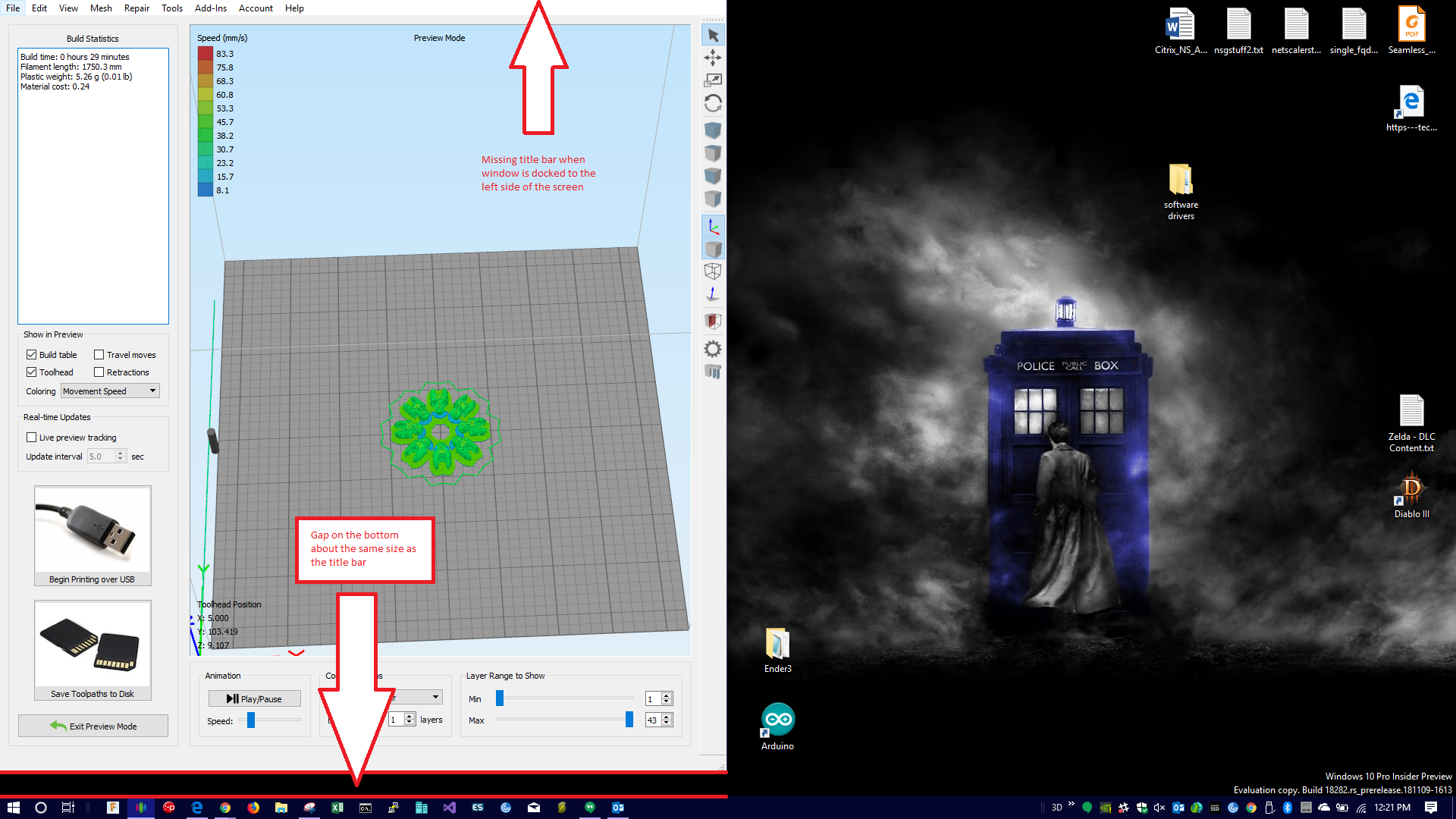1456x819 pixels.
Task: Activate the translate view four-arrow tool
Action: click(713, 58)
